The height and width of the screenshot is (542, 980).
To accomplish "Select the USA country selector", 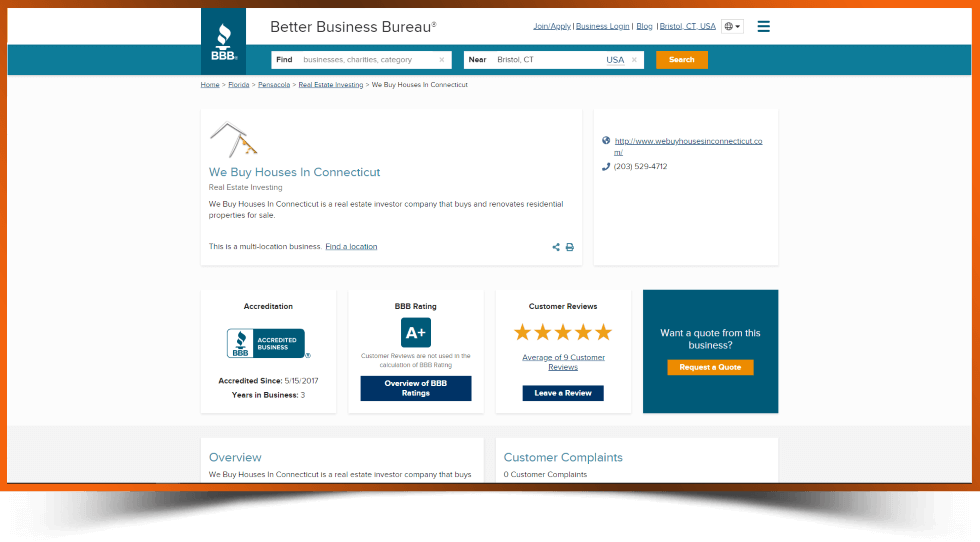I will 615,60.
